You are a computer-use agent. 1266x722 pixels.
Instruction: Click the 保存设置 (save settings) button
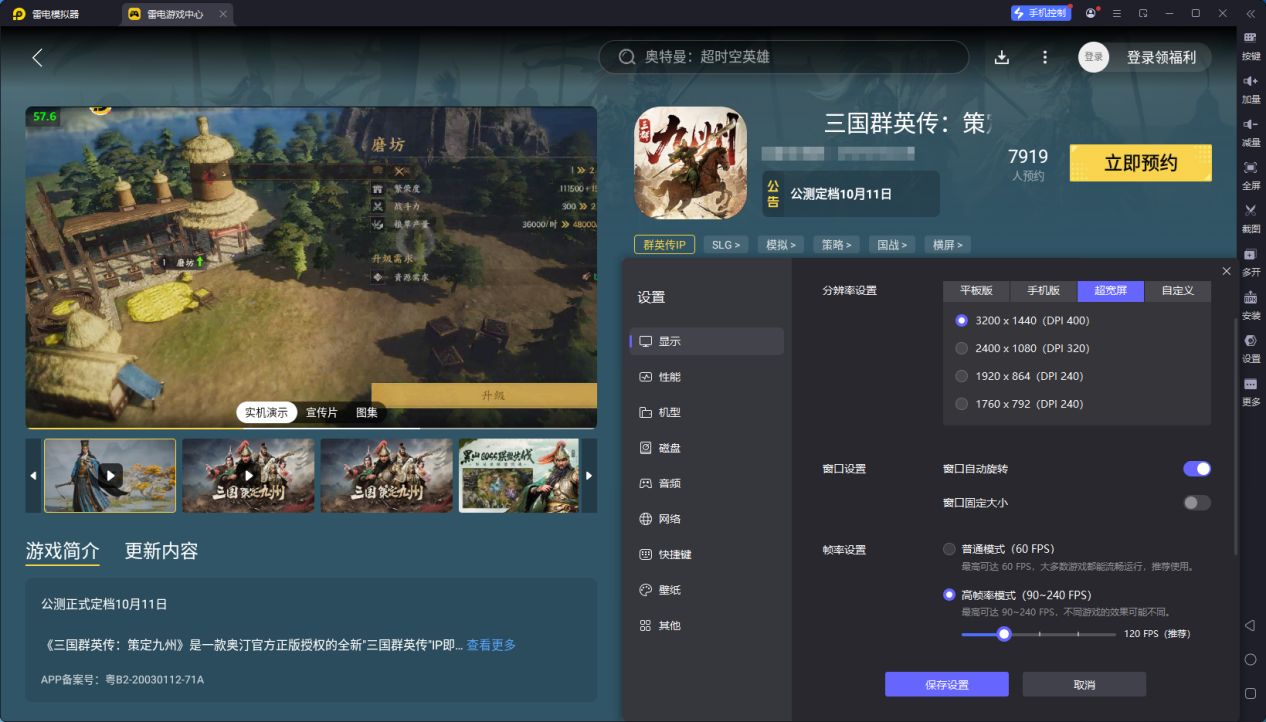(x=946, y=685)
